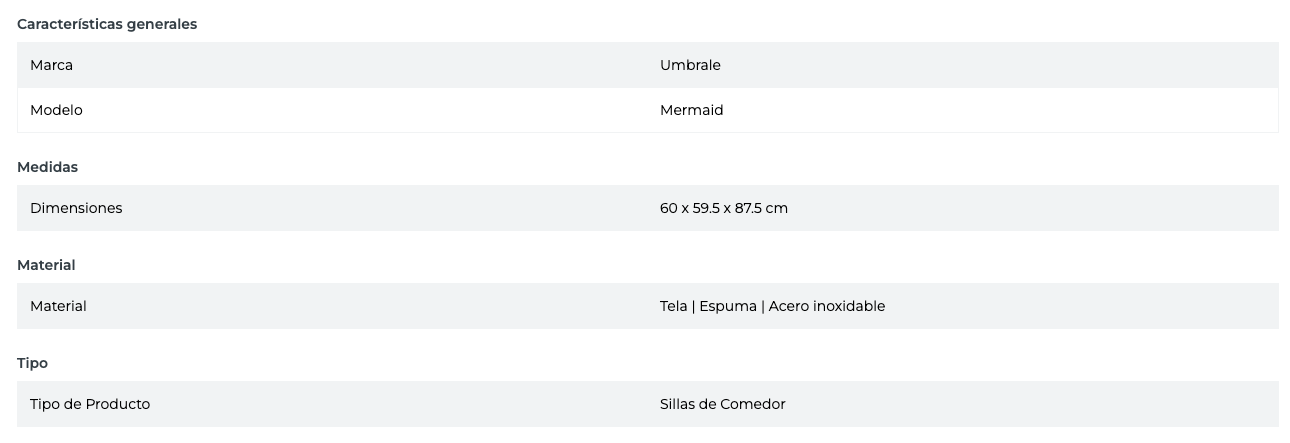Image resolution: width=1290 pixels, height=443 pixels.
Task: Select the Marca label in the table
Action: tap(51, 65)
